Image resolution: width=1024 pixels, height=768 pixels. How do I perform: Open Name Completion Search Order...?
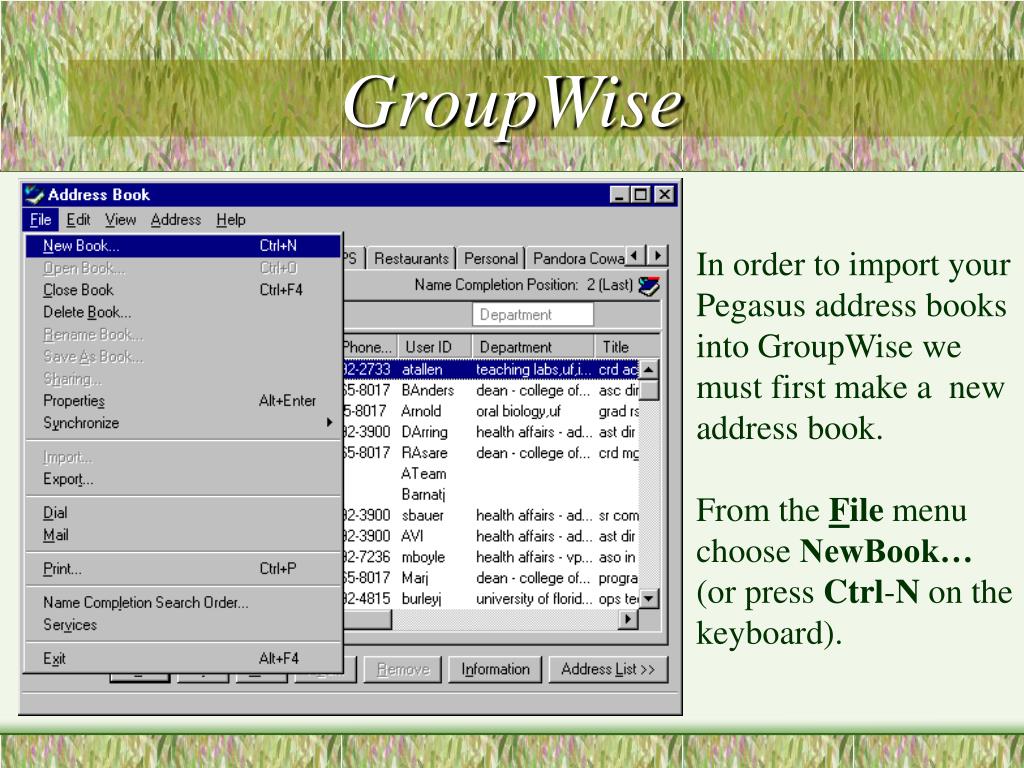click(x=184, y=602)
